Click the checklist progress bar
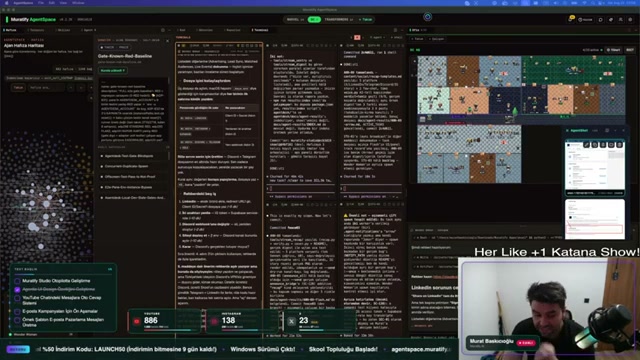640x360 pixels. pos(63,274)
